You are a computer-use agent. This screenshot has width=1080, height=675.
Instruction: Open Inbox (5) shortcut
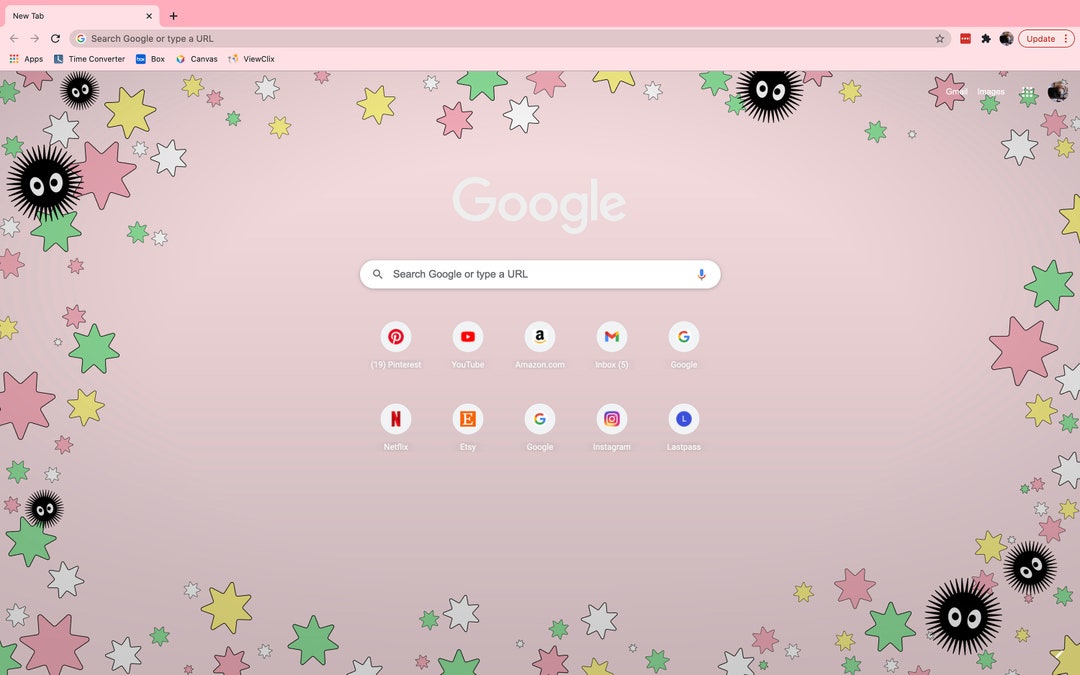coord(611,337)
